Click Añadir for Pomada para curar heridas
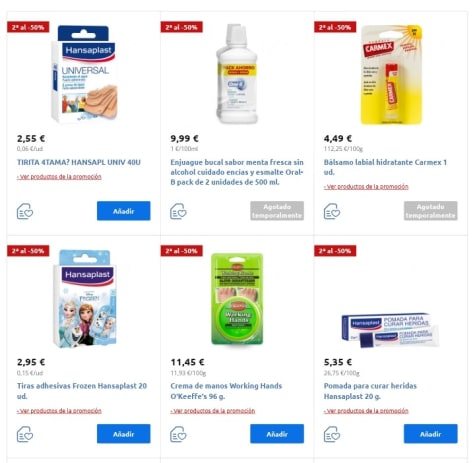The width and height of the screenshot is (475, 463). (x=431, y=434)
